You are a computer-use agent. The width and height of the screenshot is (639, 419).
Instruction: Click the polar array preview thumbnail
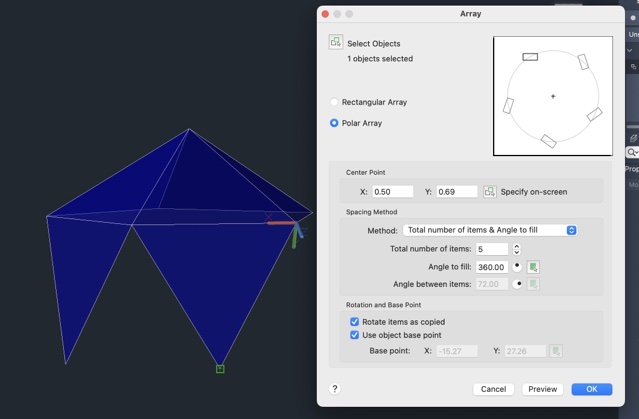pyautogui.click(x=553, y=96)
